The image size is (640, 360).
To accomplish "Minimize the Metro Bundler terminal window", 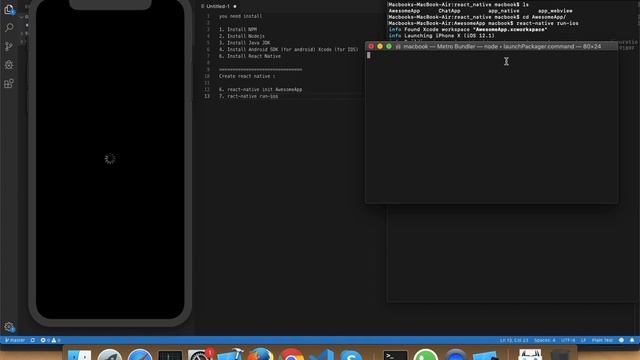I will 380,46.
